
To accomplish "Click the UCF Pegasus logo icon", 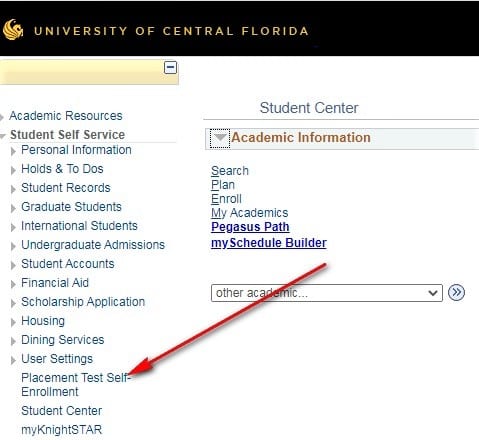I will (x=13, y=30).
